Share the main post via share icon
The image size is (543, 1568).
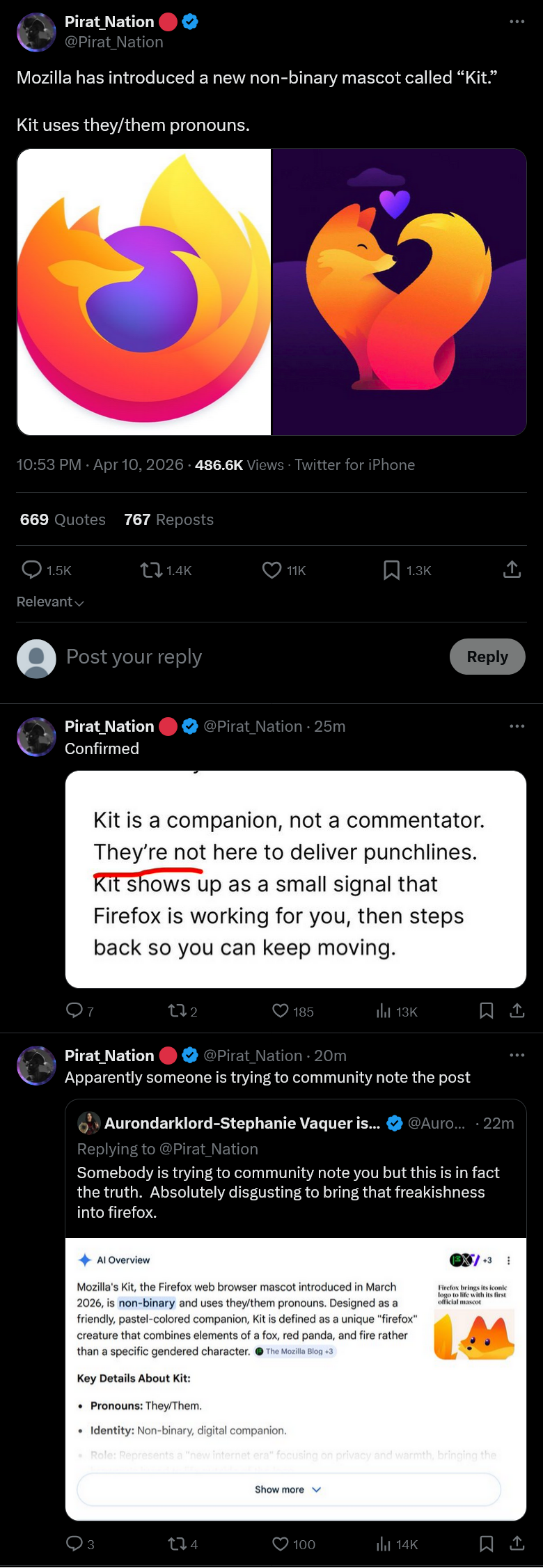[512, 570]
